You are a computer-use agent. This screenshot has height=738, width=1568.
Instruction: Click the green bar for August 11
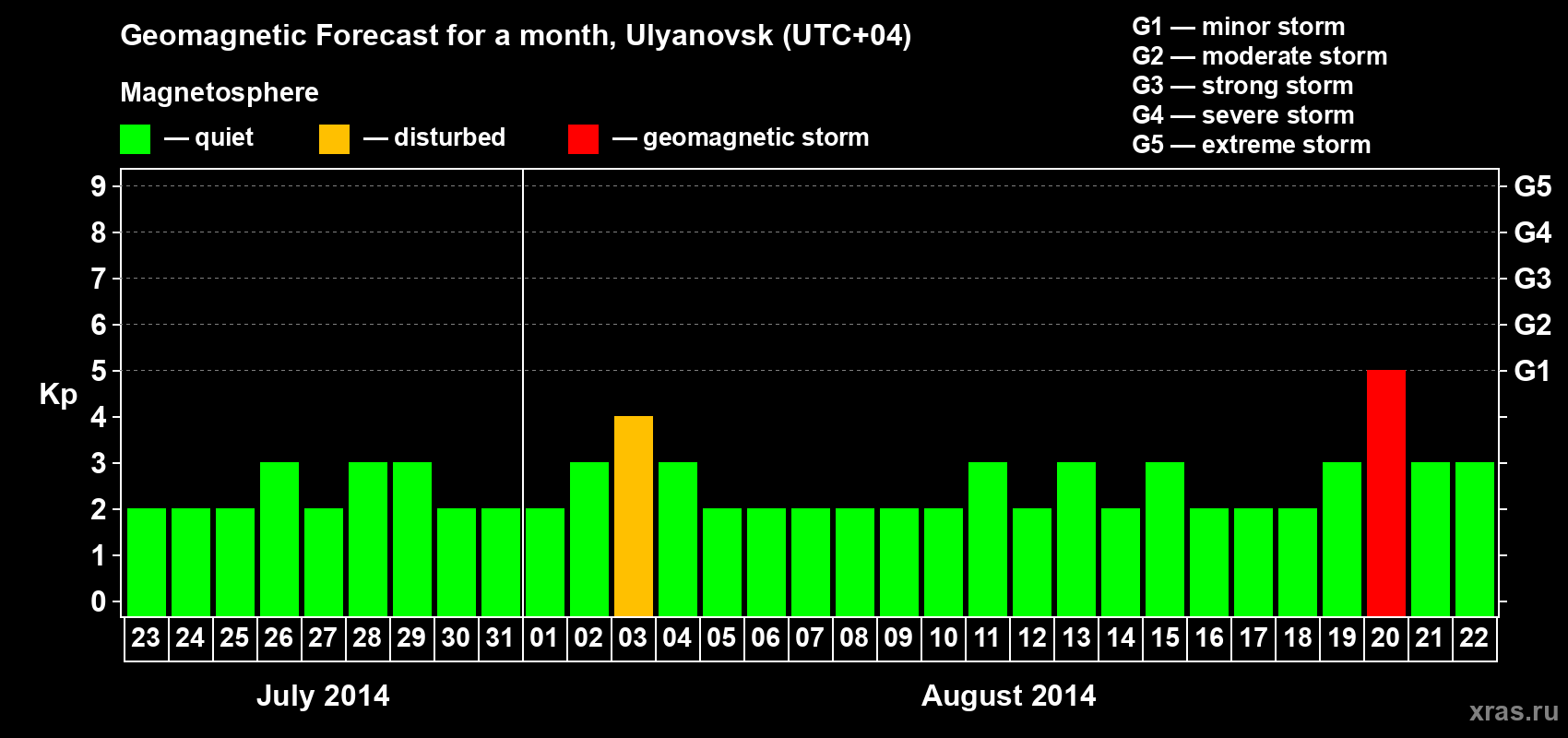click(x=988, y=539)
